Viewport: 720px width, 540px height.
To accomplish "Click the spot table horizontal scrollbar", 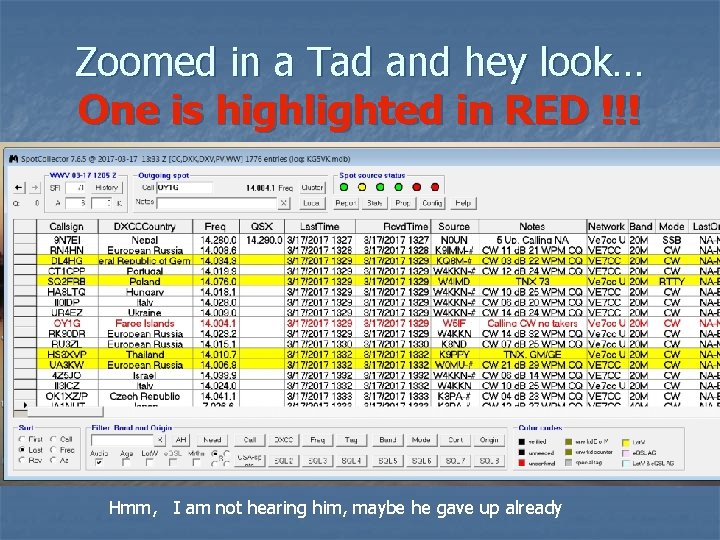I will click(x=65, y=411).
